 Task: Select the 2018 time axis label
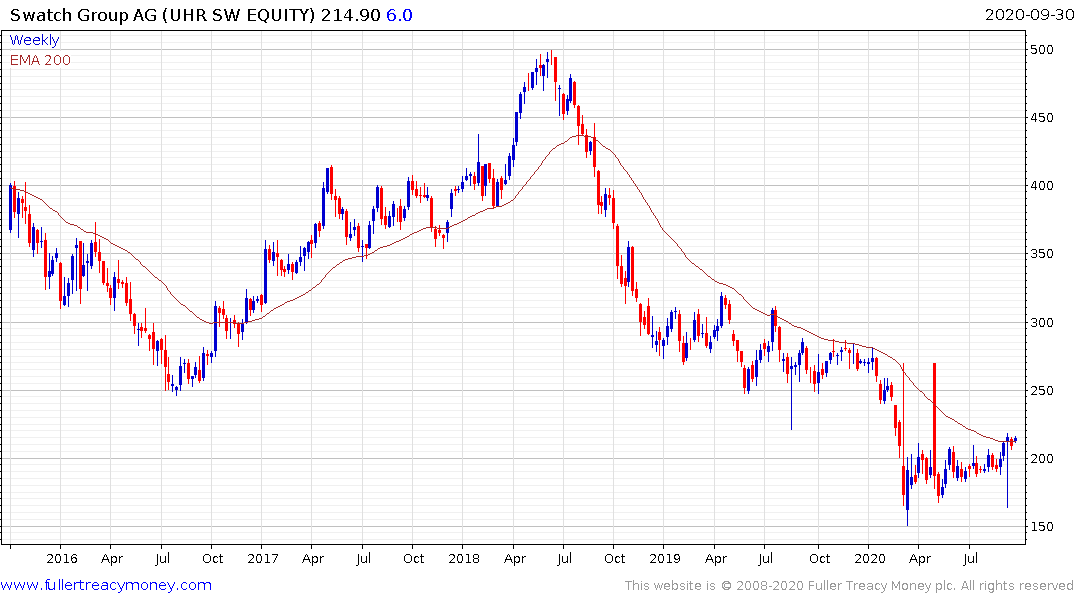(464, 558)
